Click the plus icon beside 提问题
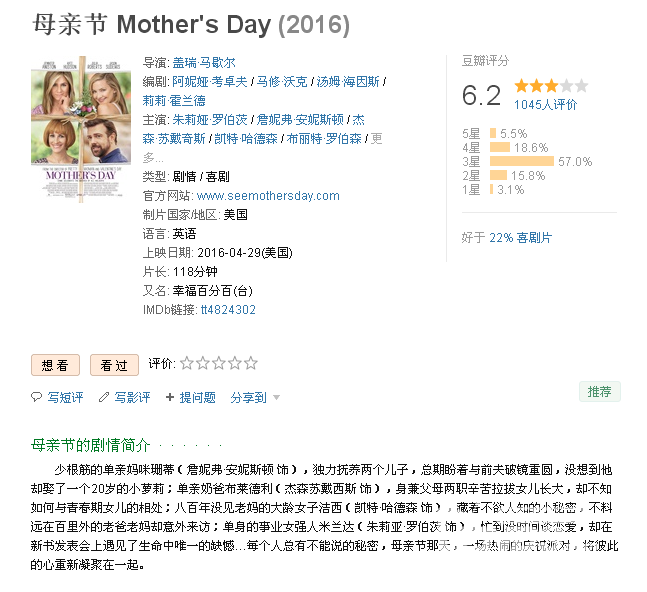Screen dimensions: 647x592 [x=170, y=397]
